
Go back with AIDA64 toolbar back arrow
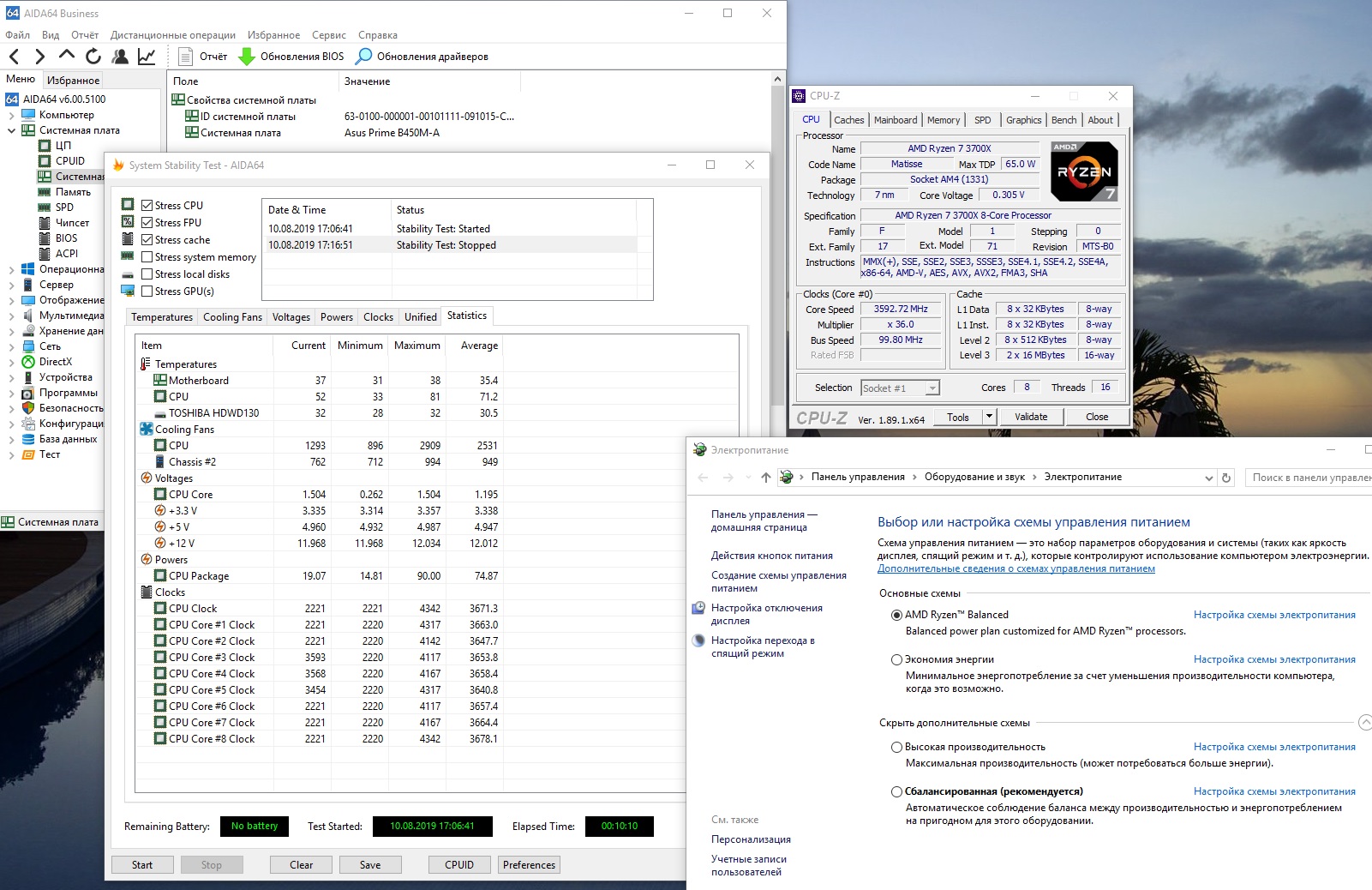pos(15,57)
